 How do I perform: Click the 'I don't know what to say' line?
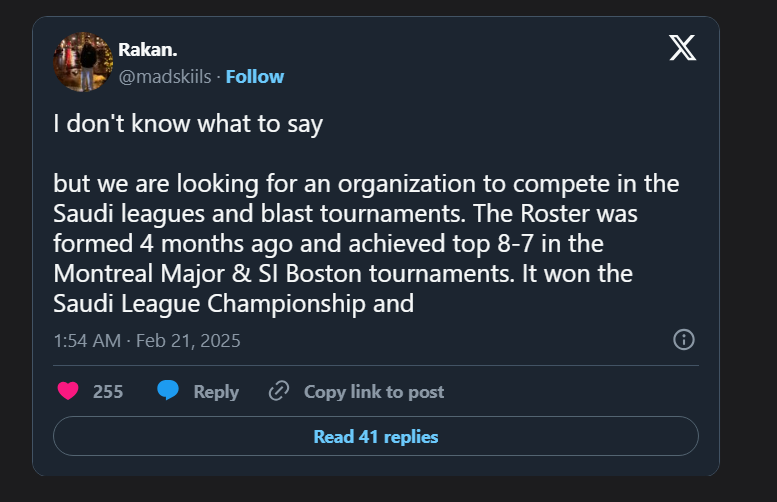pyautogui.click(x=188, y=126)
